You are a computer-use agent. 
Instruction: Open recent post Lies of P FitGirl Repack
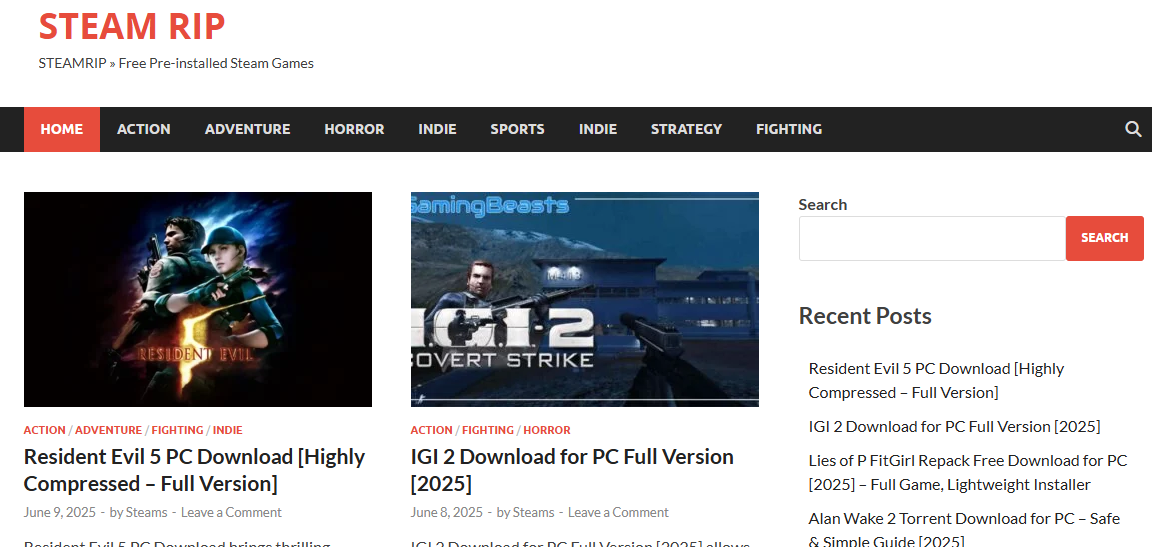(968, 473)
